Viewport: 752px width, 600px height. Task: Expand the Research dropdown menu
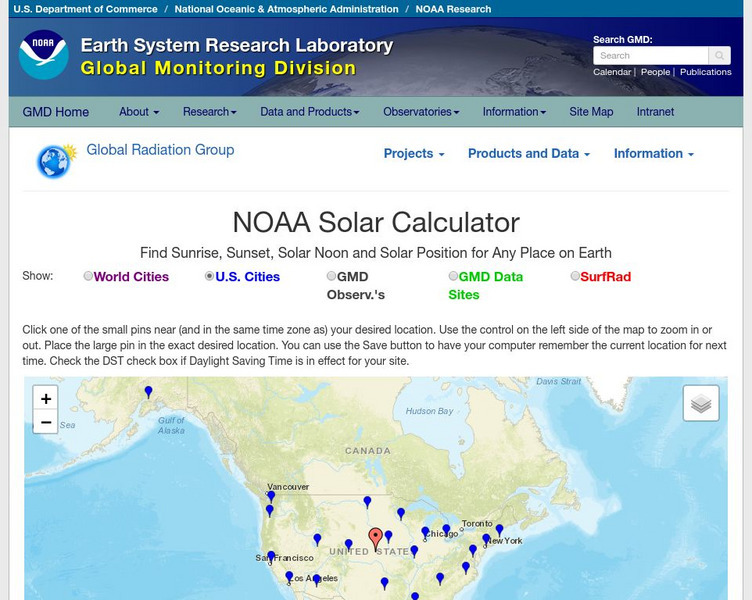[210, 112]
